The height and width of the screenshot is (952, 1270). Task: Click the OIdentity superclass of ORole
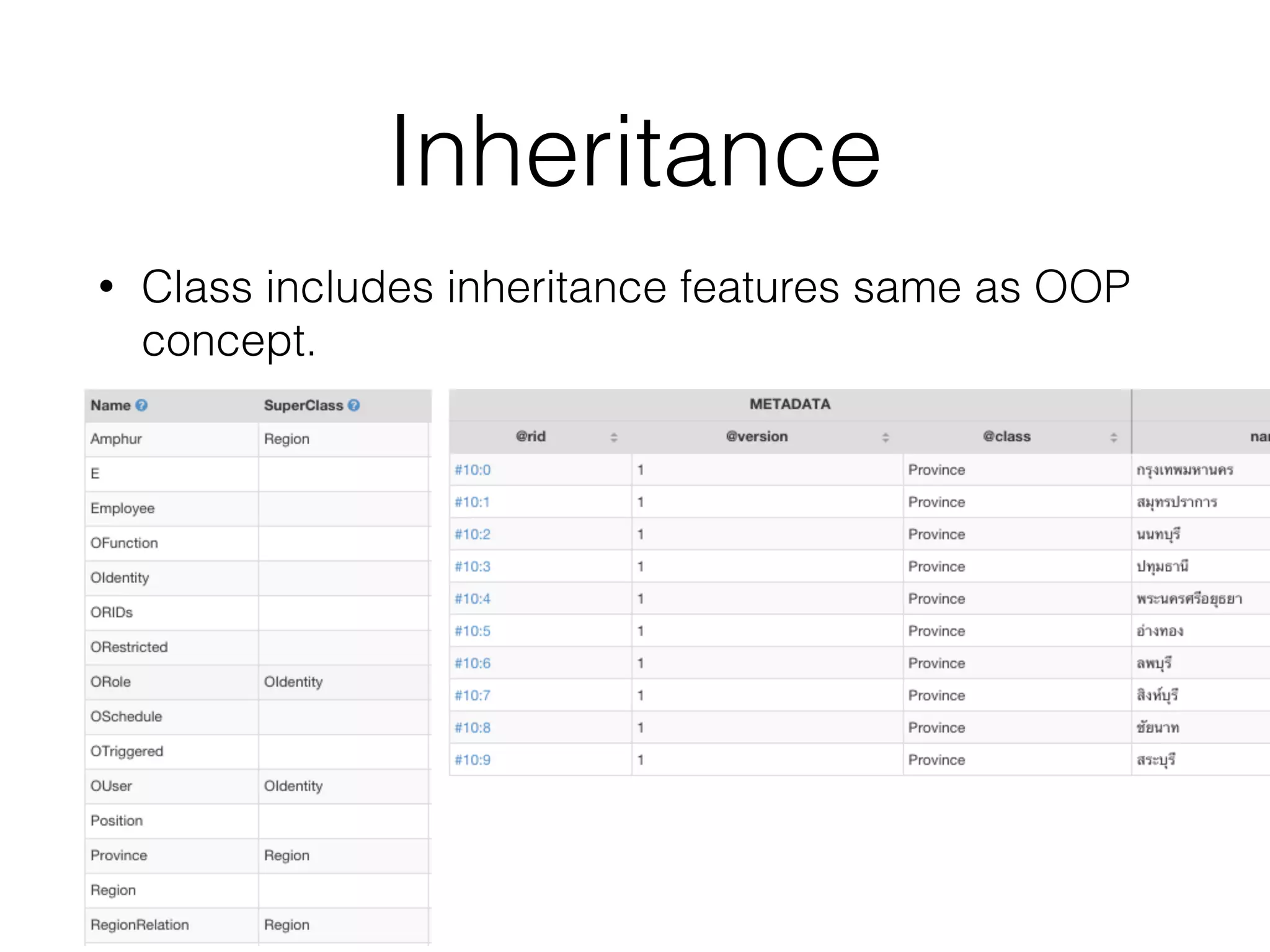pyautogui.click(x=293, y=682)
